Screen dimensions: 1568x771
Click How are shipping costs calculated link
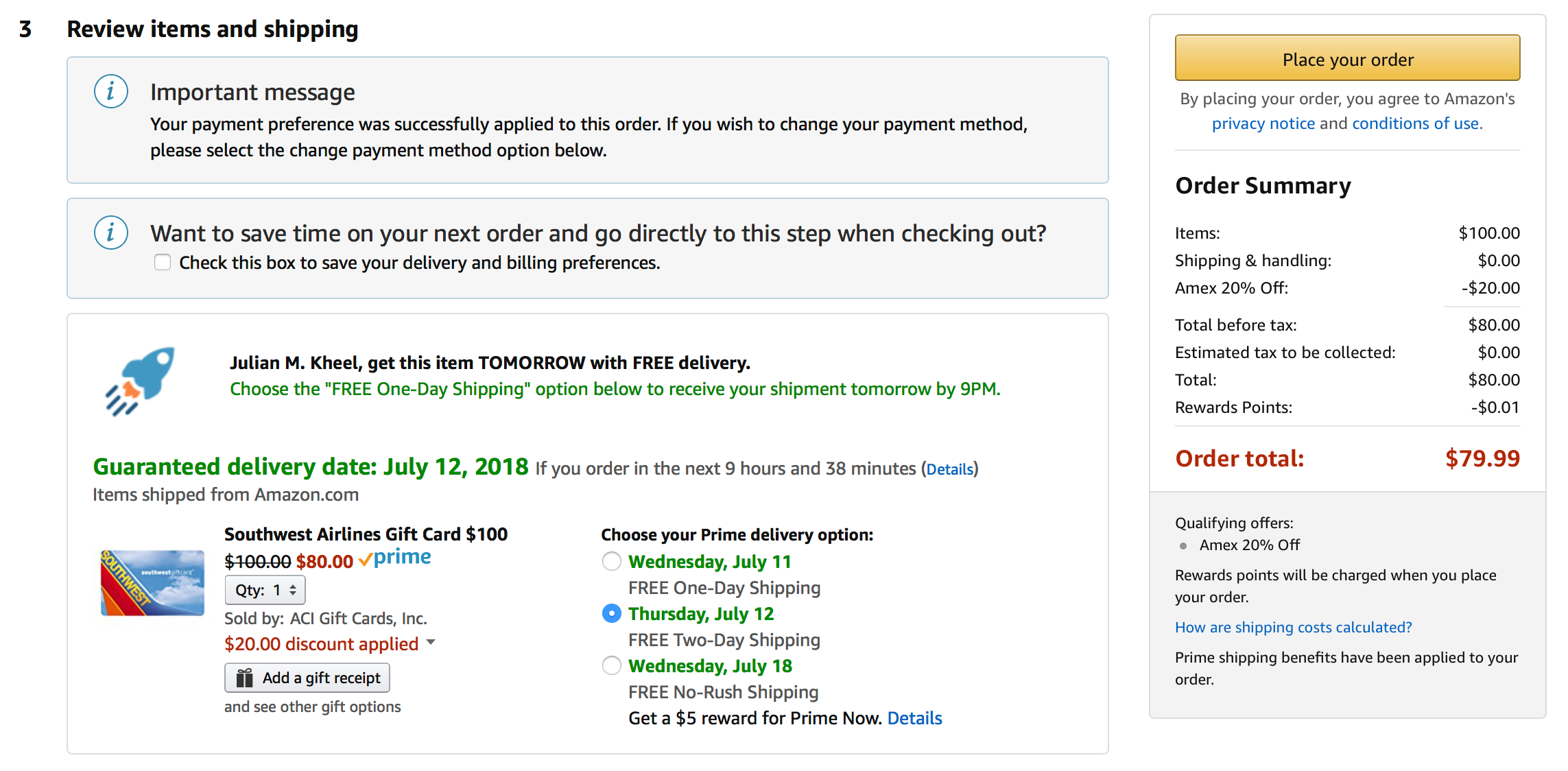tap(1293, 628)
